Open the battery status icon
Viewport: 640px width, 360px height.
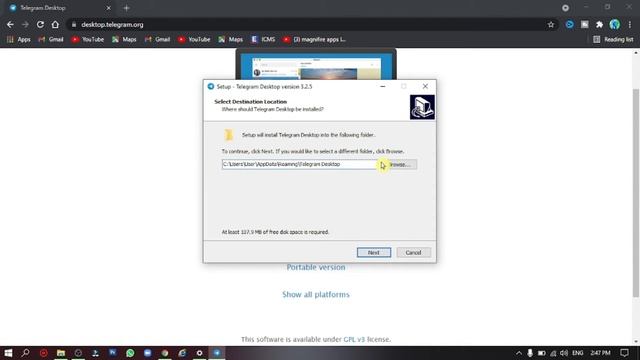(541, 353)
